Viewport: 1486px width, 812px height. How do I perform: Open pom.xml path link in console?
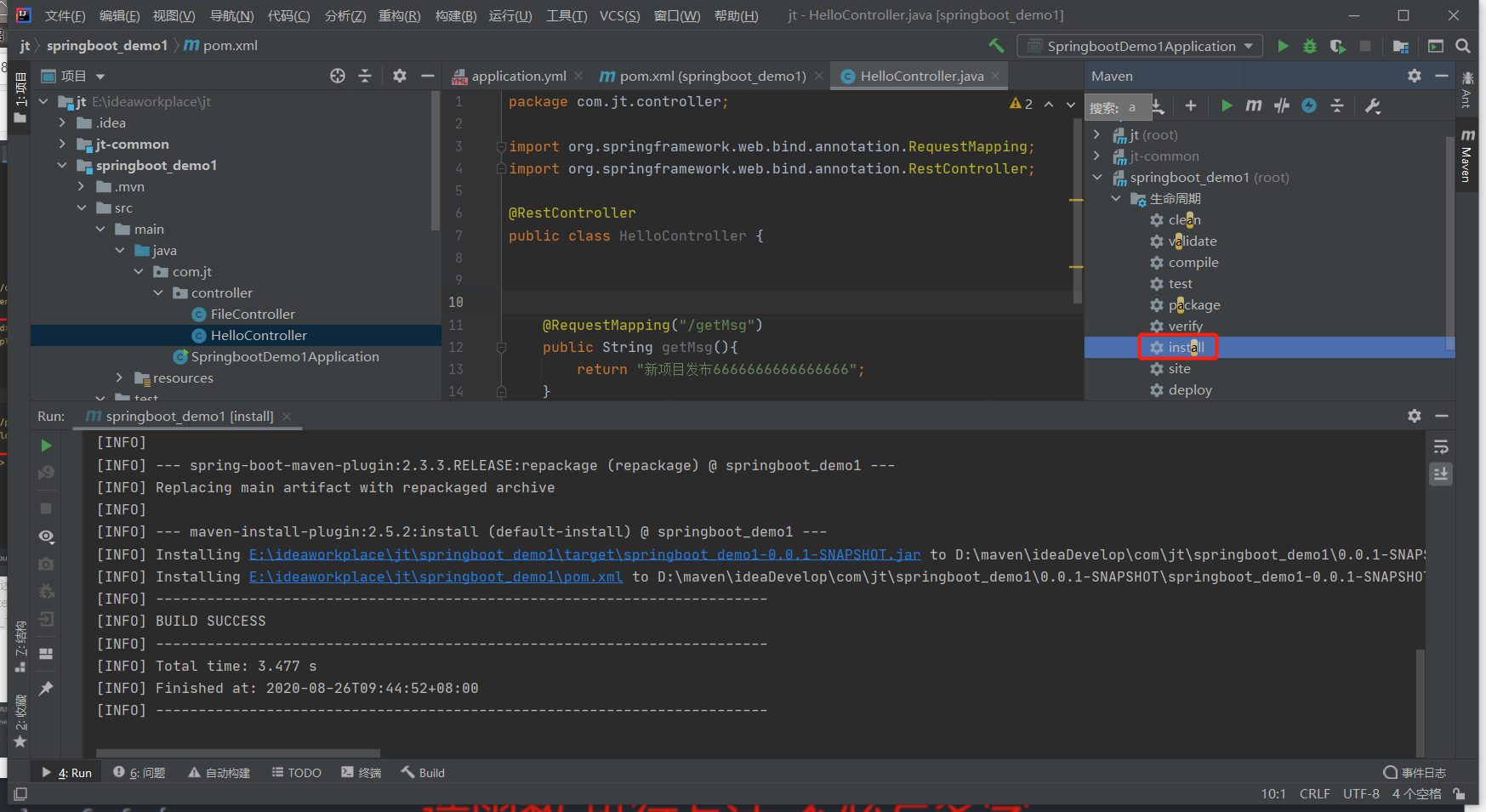[x=436, y=576]
